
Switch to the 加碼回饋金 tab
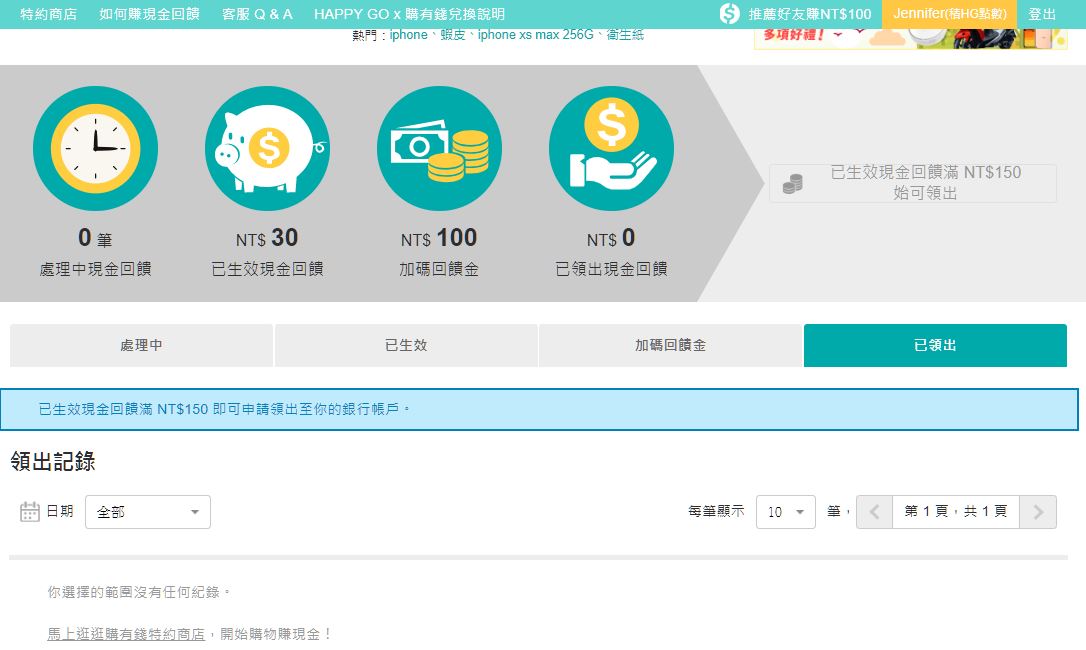670,345
